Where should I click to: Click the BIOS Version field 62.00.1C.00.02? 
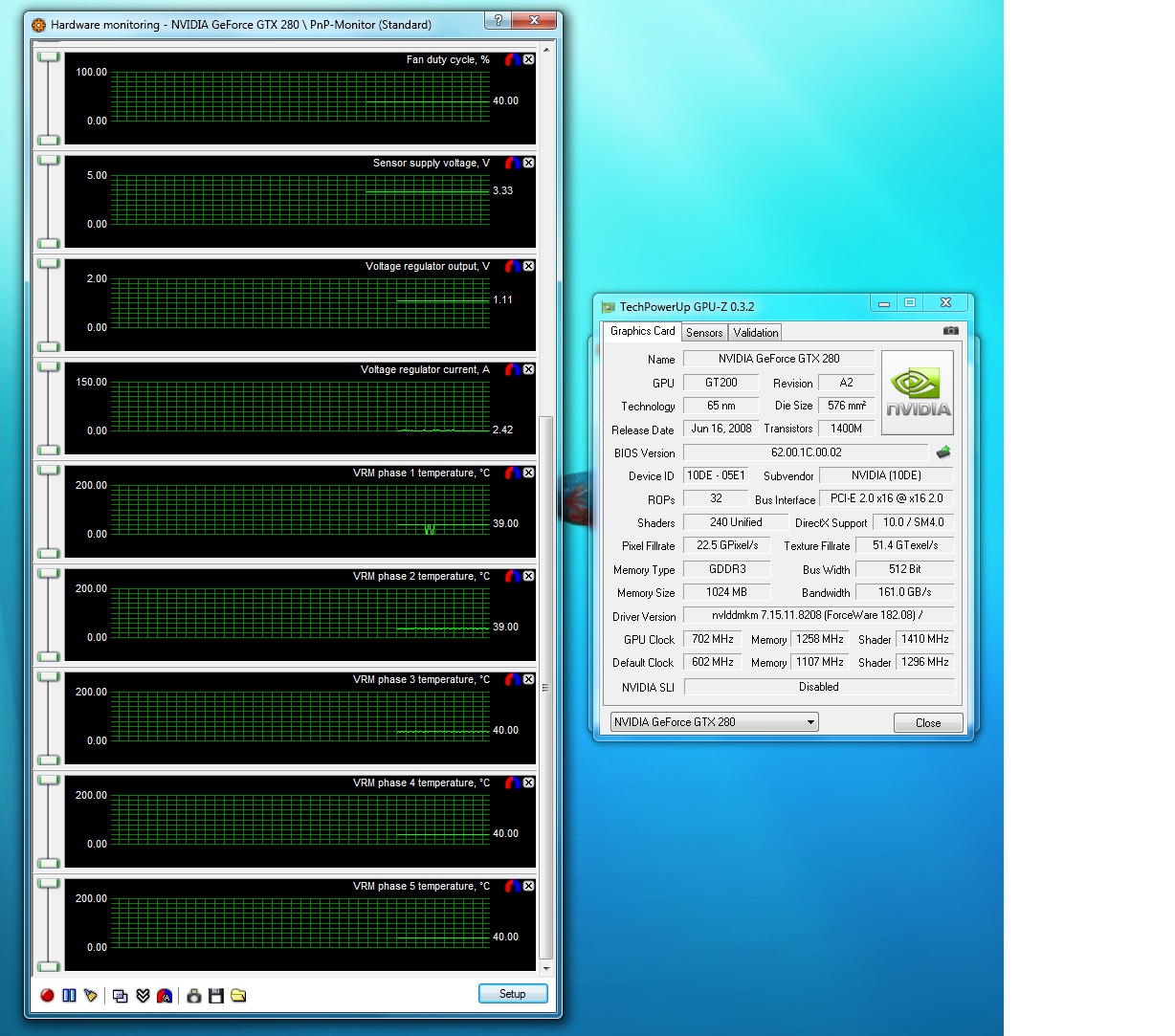point(806,452)
